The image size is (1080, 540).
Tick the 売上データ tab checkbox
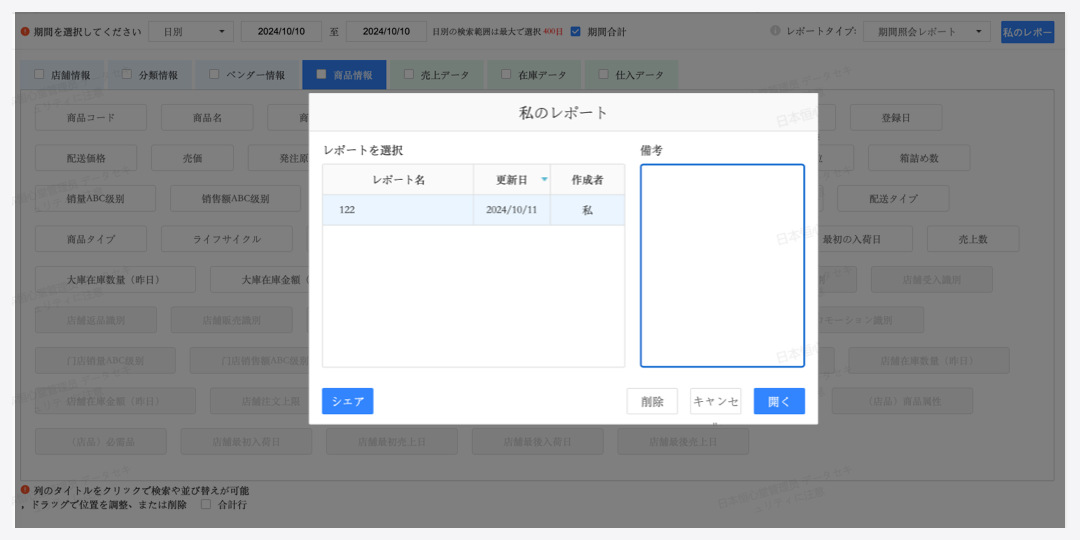pos(409,74)
